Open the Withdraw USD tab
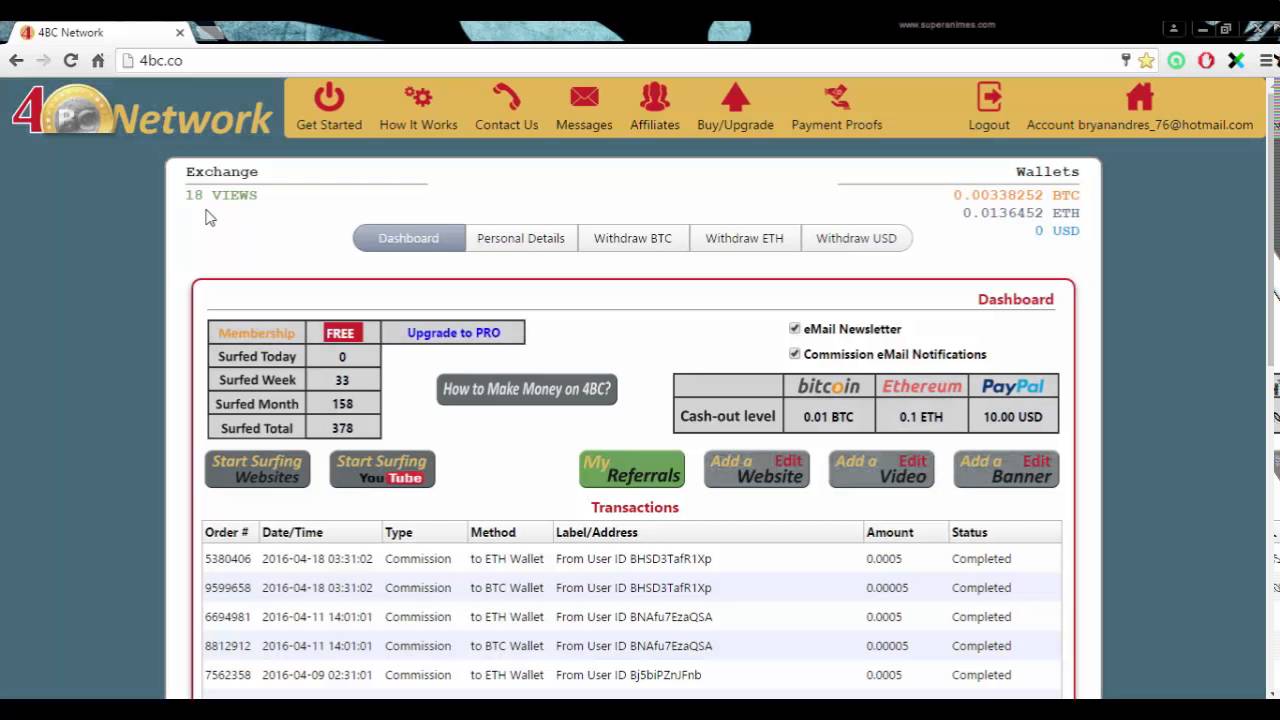This screenshot has height=720, width=1280. pos(856,238)
